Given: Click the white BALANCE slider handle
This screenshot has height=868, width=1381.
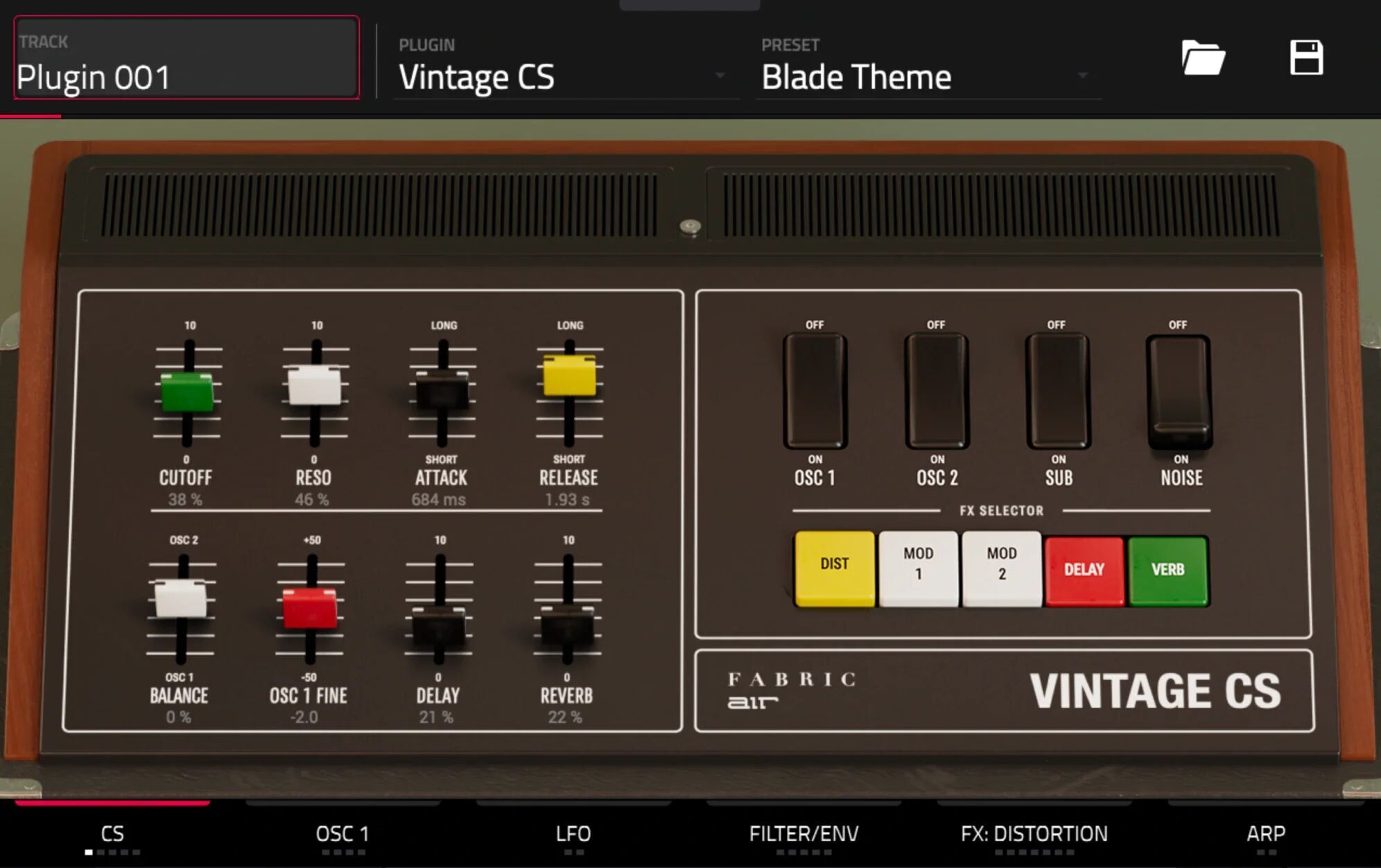Looking at the screenshot, I should (180, 598).
